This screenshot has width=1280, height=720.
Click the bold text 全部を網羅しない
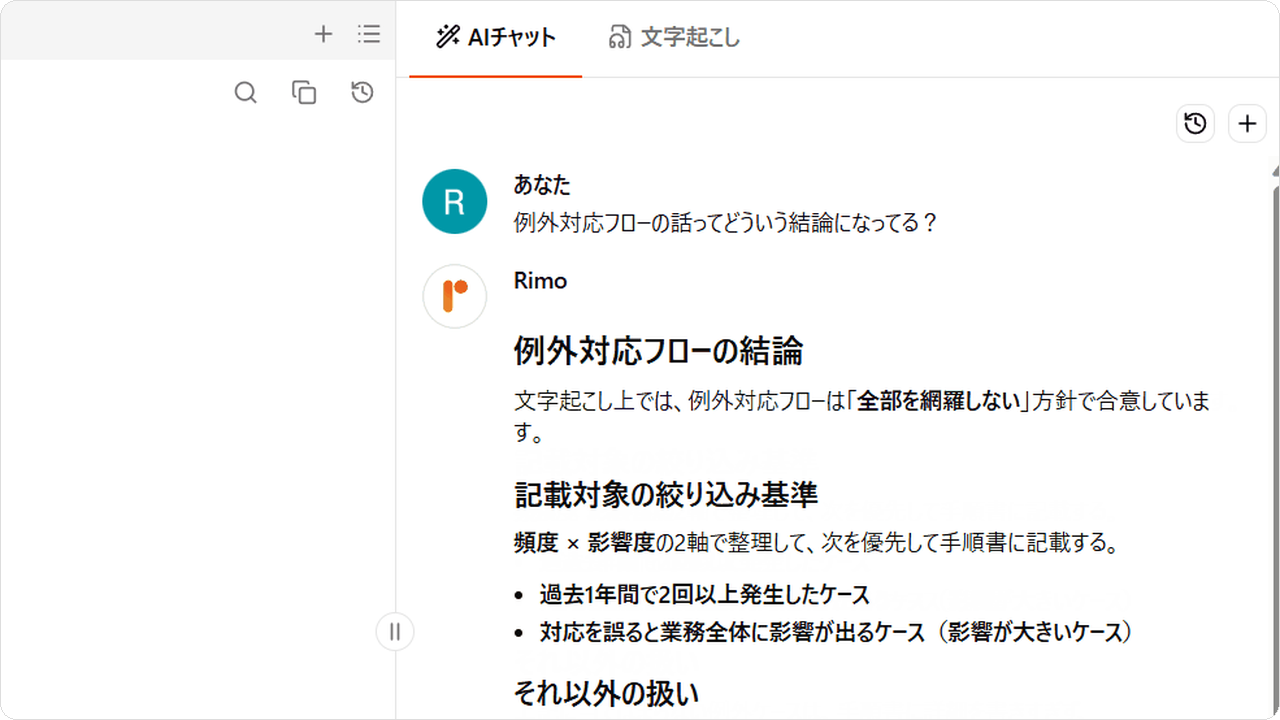937,402
